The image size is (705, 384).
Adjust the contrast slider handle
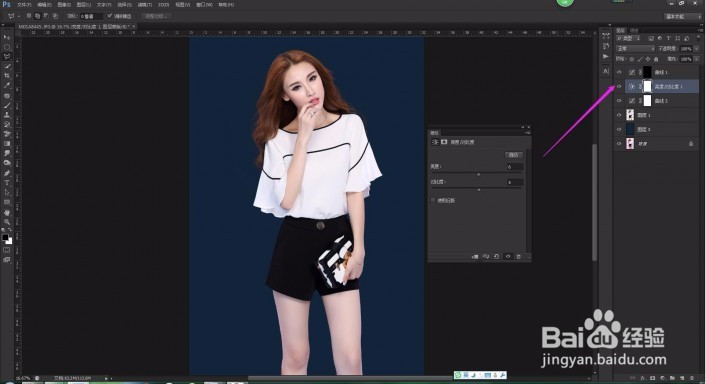[x=479, y=190]
